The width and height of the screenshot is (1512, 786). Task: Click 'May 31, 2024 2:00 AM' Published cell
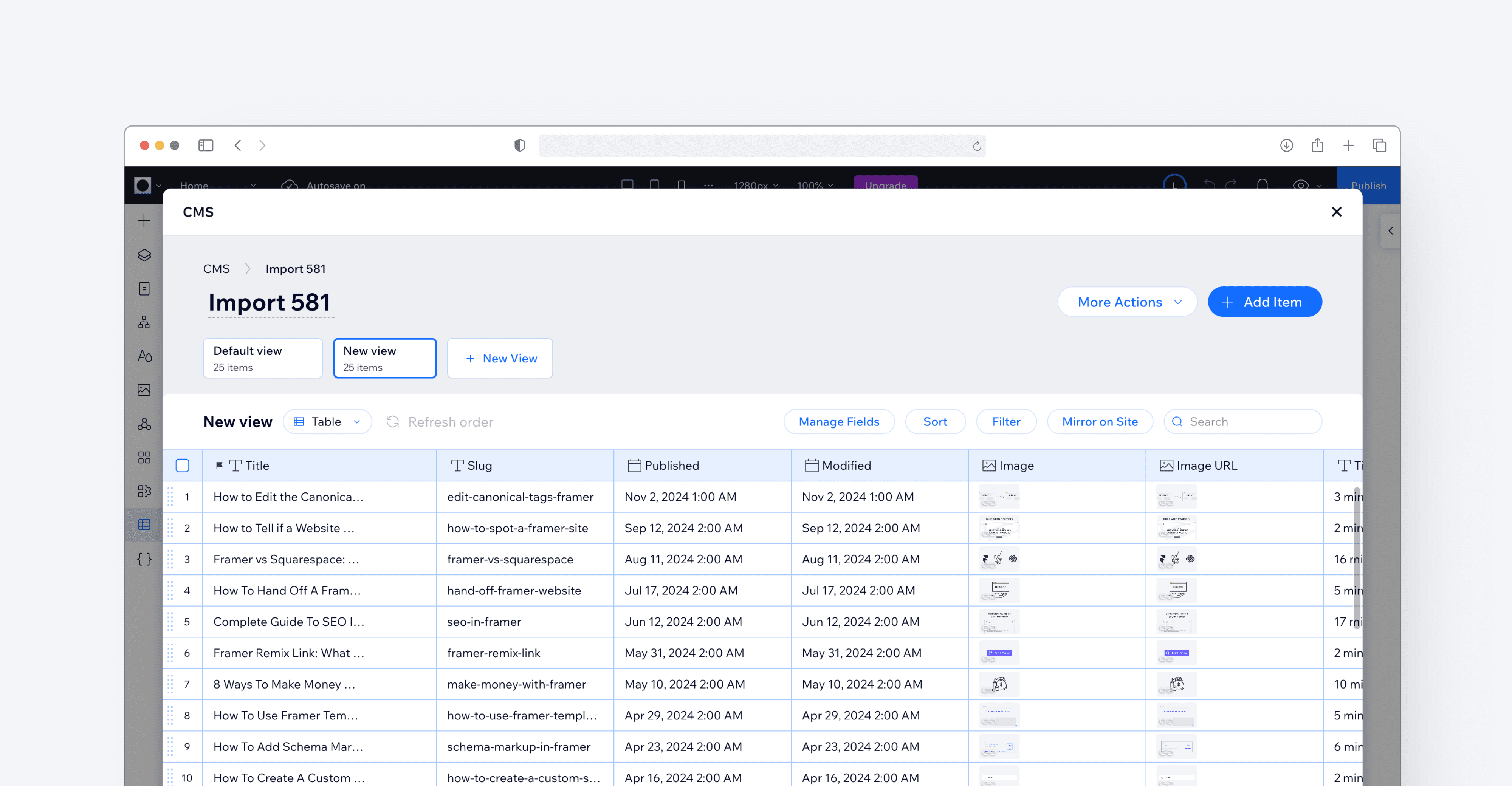point(703,653)
